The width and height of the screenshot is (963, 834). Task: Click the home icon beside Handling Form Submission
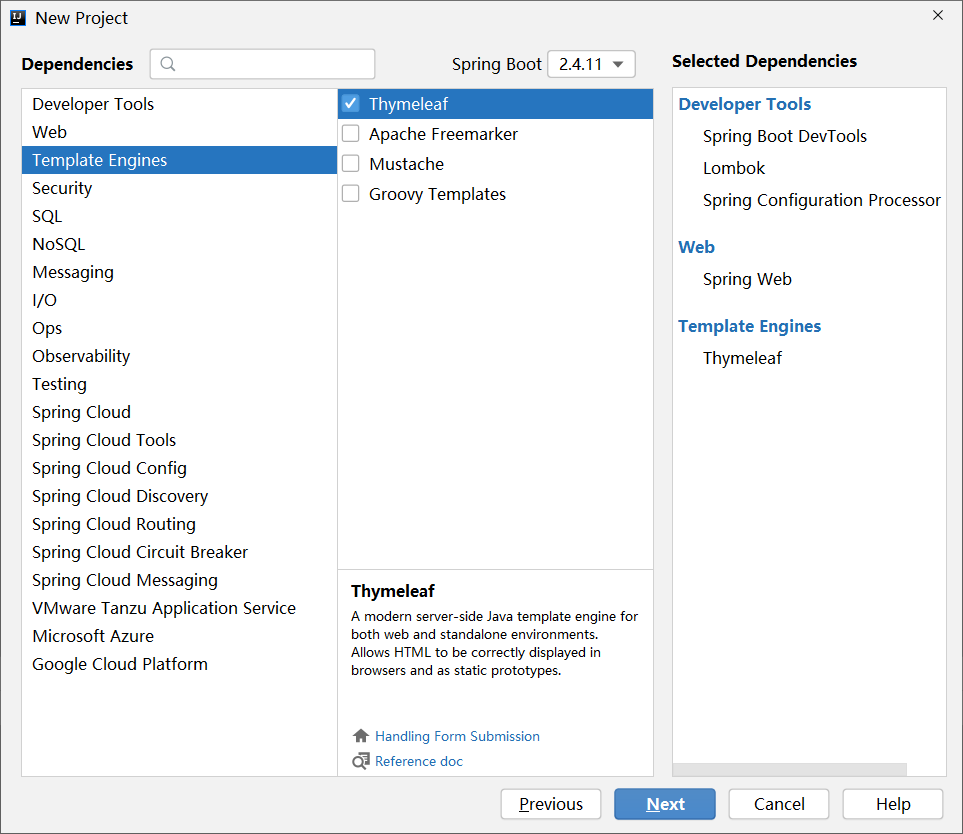tap(361, 736)
